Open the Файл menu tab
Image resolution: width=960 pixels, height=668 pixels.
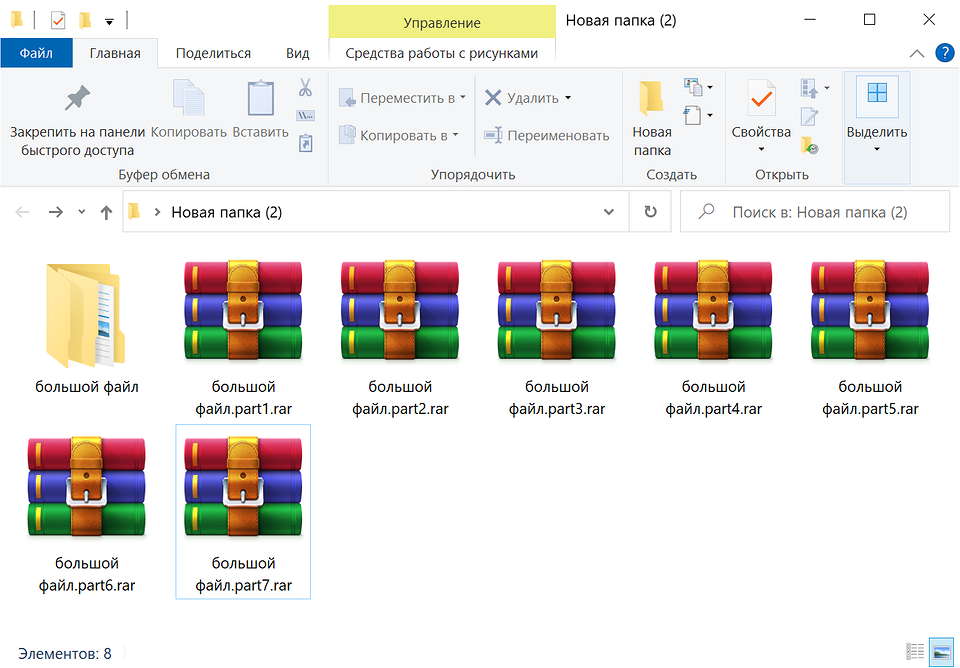click(x=36, y=53)
